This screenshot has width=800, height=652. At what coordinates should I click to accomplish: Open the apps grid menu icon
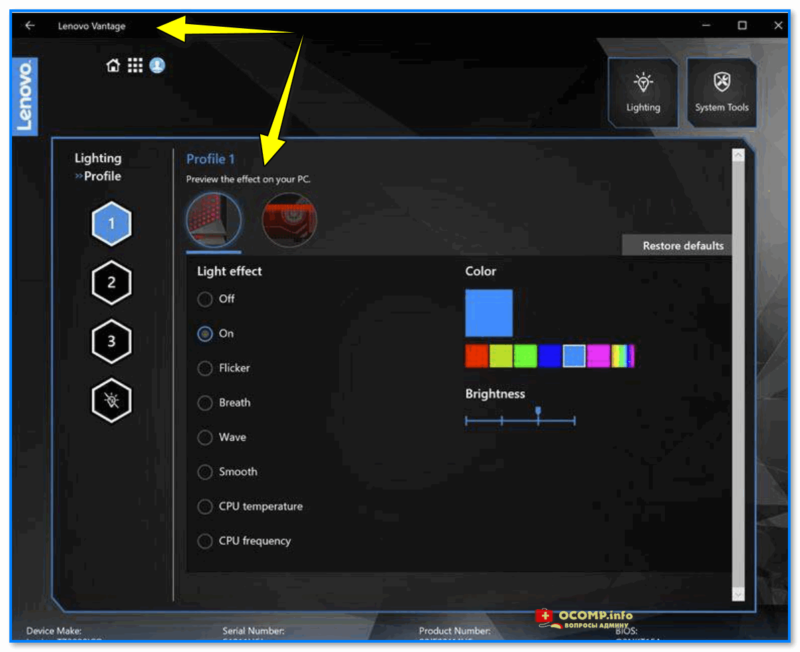[x=135, y=65]
